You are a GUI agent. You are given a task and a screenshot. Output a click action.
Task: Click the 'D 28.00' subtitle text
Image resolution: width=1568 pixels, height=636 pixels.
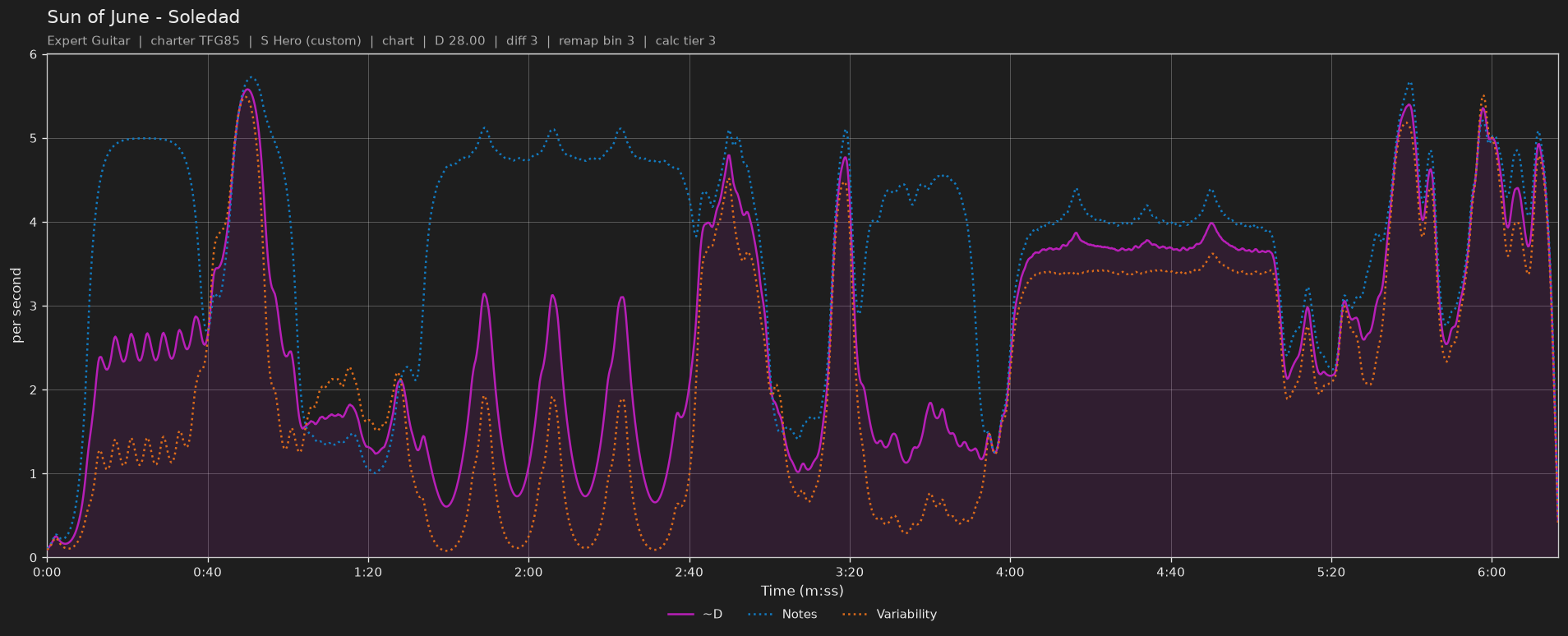point(460,40)
